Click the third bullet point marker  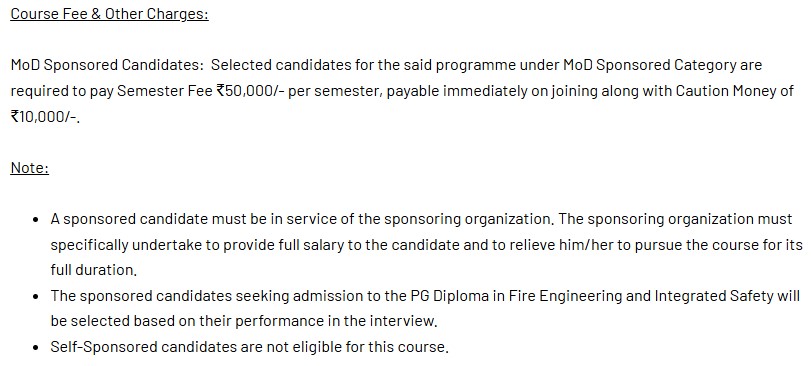tap(36, 347)
